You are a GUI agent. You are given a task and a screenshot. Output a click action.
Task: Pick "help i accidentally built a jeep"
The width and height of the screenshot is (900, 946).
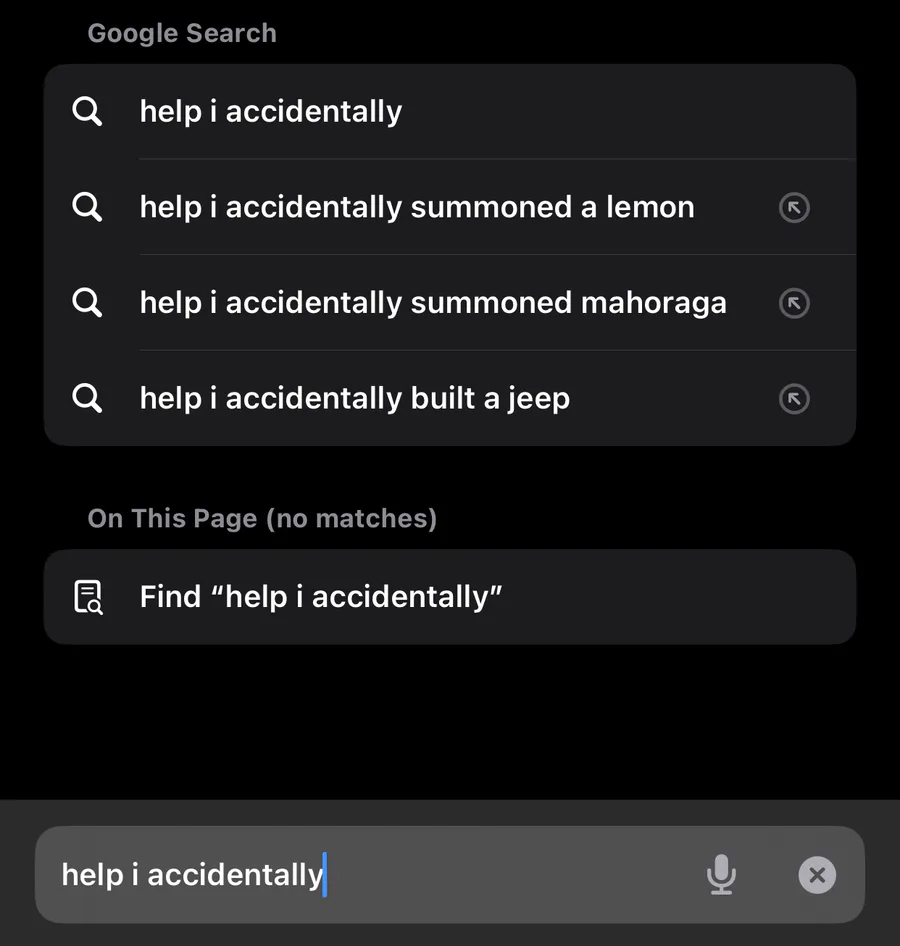355,398
